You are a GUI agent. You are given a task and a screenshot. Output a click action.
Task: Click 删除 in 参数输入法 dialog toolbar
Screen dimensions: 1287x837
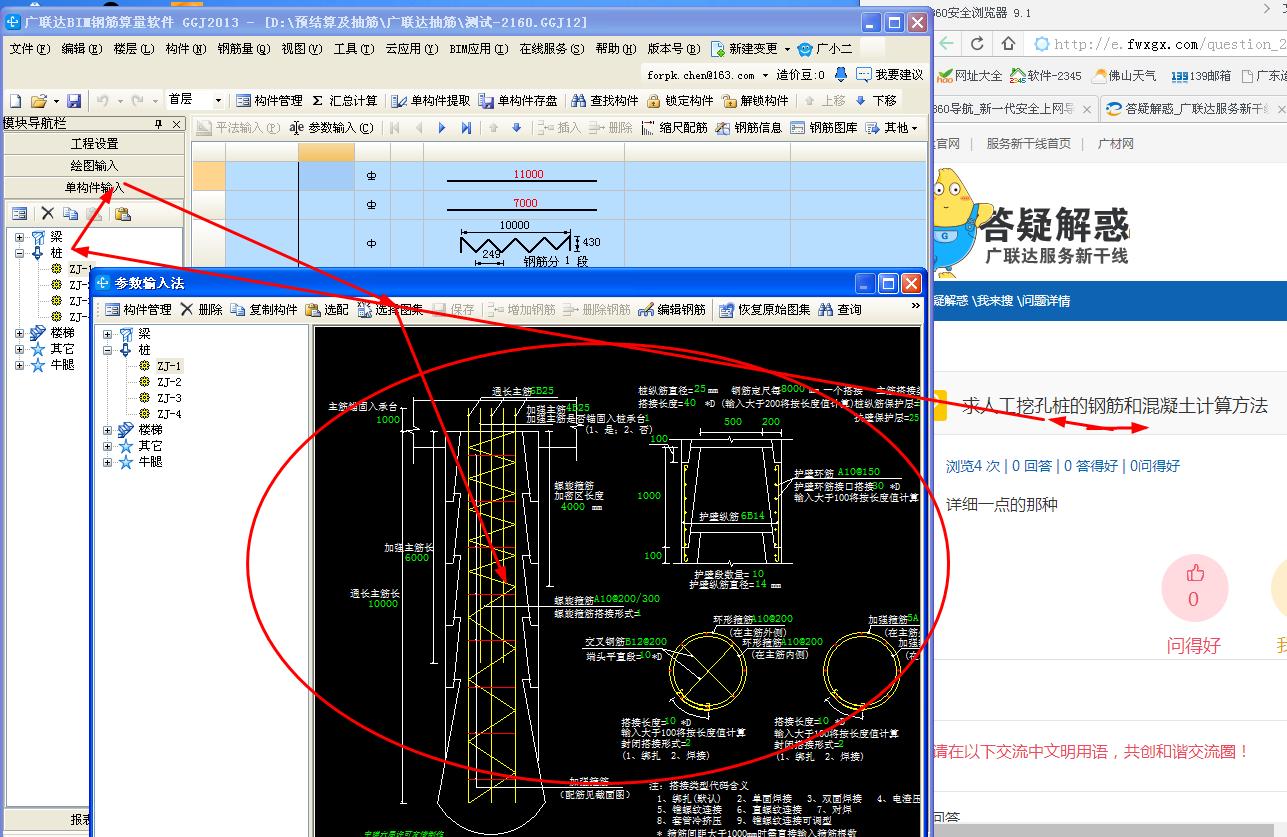pos(201,310)
